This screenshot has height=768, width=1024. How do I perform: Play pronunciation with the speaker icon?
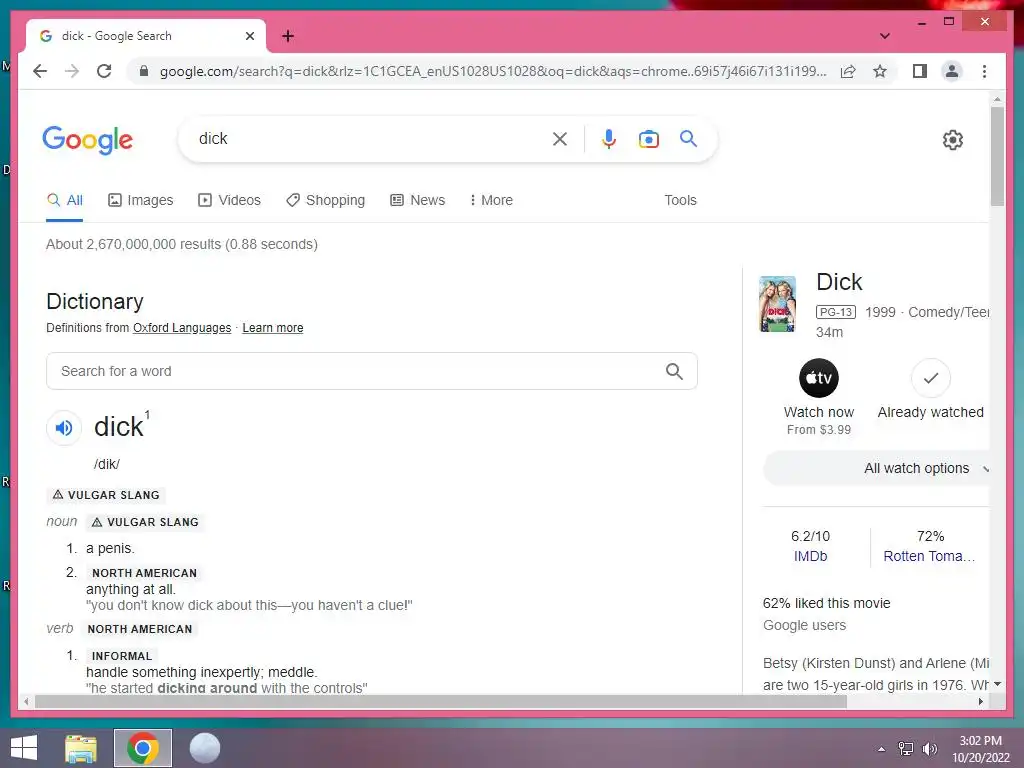coord(64,428)
